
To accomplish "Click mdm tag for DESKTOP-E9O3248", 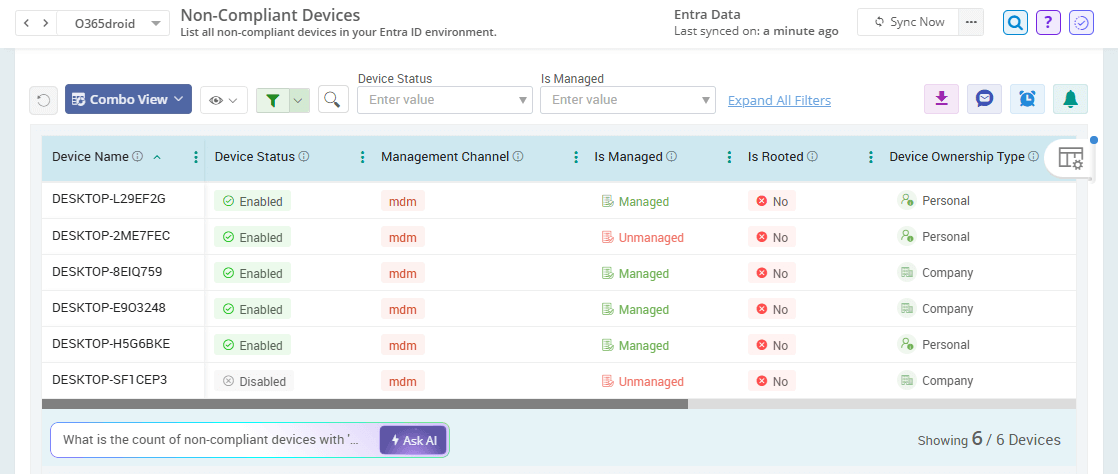I will click(x=403, y=309).
